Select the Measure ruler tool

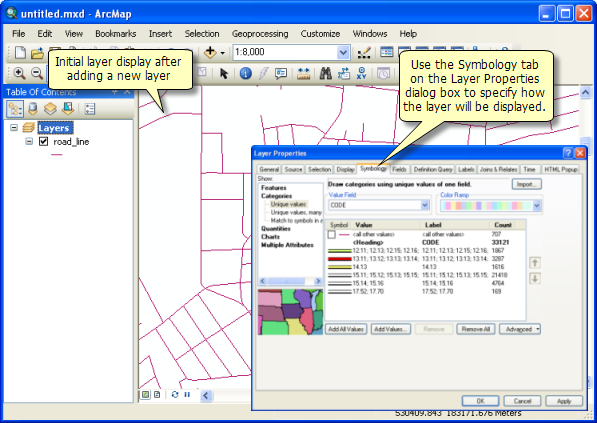pyautogui.click(x=303, y=73)
